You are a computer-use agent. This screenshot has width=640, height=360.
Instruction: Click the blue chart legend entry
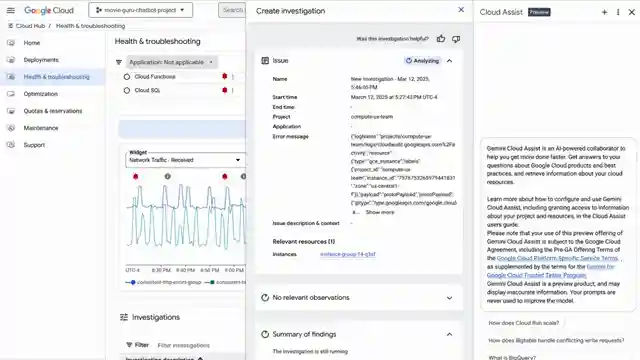[163, 282]
